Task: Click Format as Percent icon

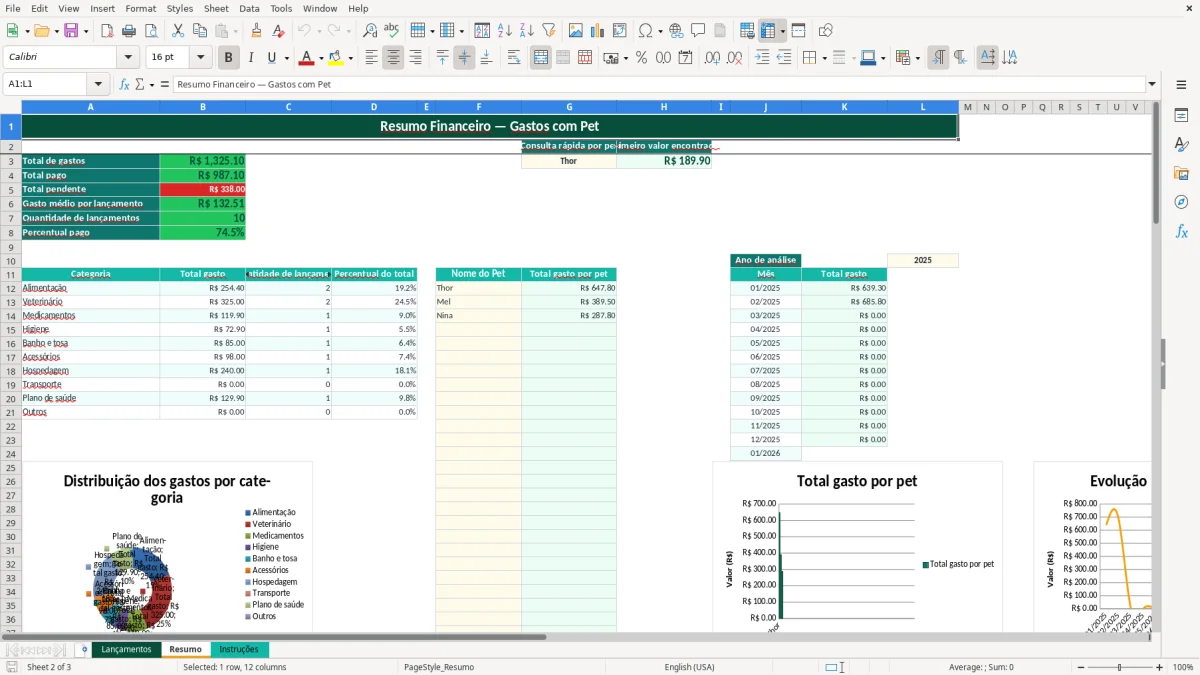Action: [641, 58]
